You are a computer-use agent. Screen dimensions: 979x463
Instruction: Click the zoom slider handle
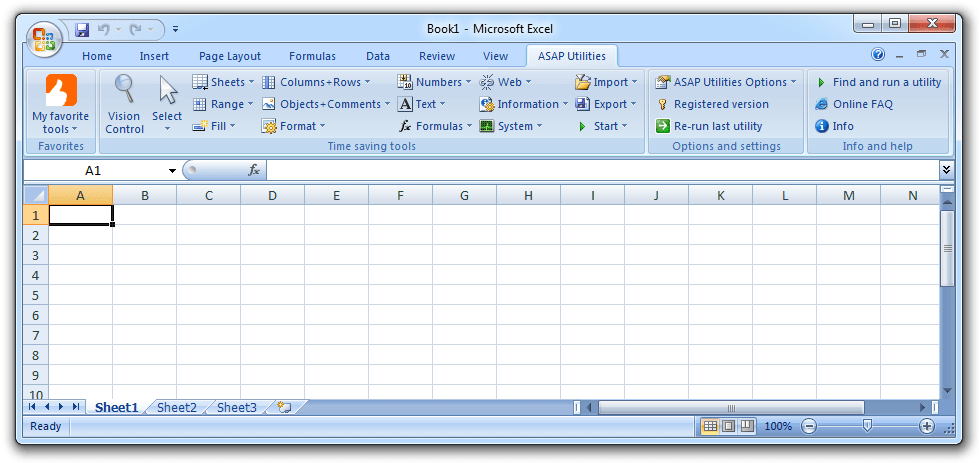tap(867, 426)
